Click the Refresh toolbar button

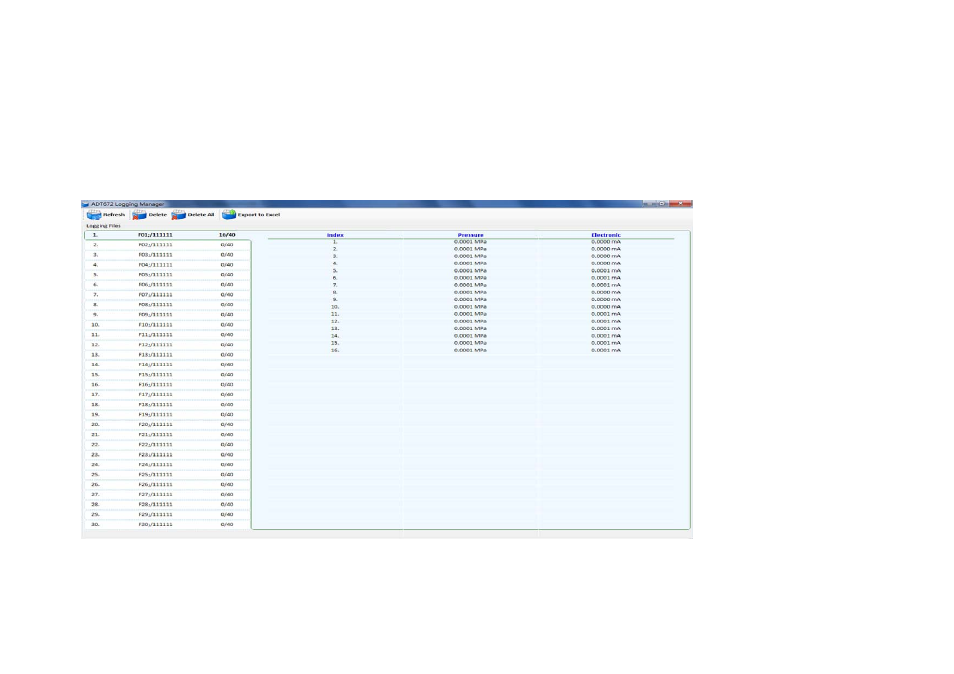[106, 215]
